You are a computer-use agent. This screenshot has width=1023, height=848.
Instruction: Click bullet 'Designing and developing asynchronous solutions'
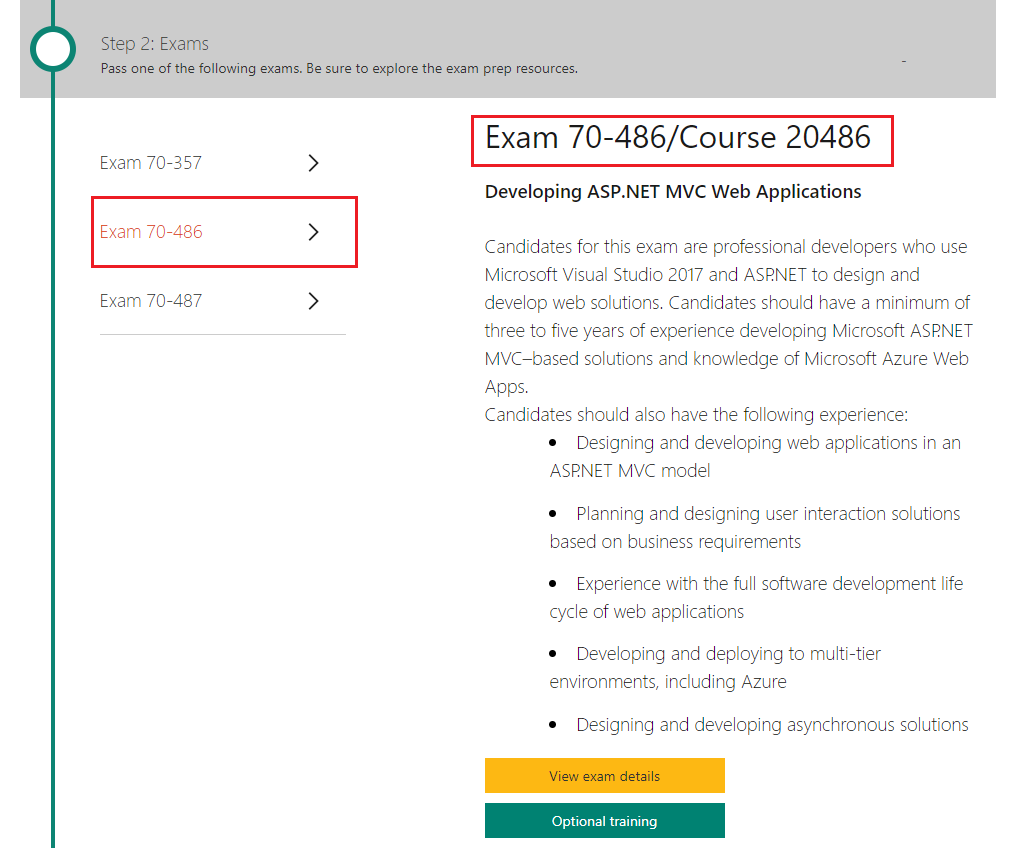coord(772,725)
